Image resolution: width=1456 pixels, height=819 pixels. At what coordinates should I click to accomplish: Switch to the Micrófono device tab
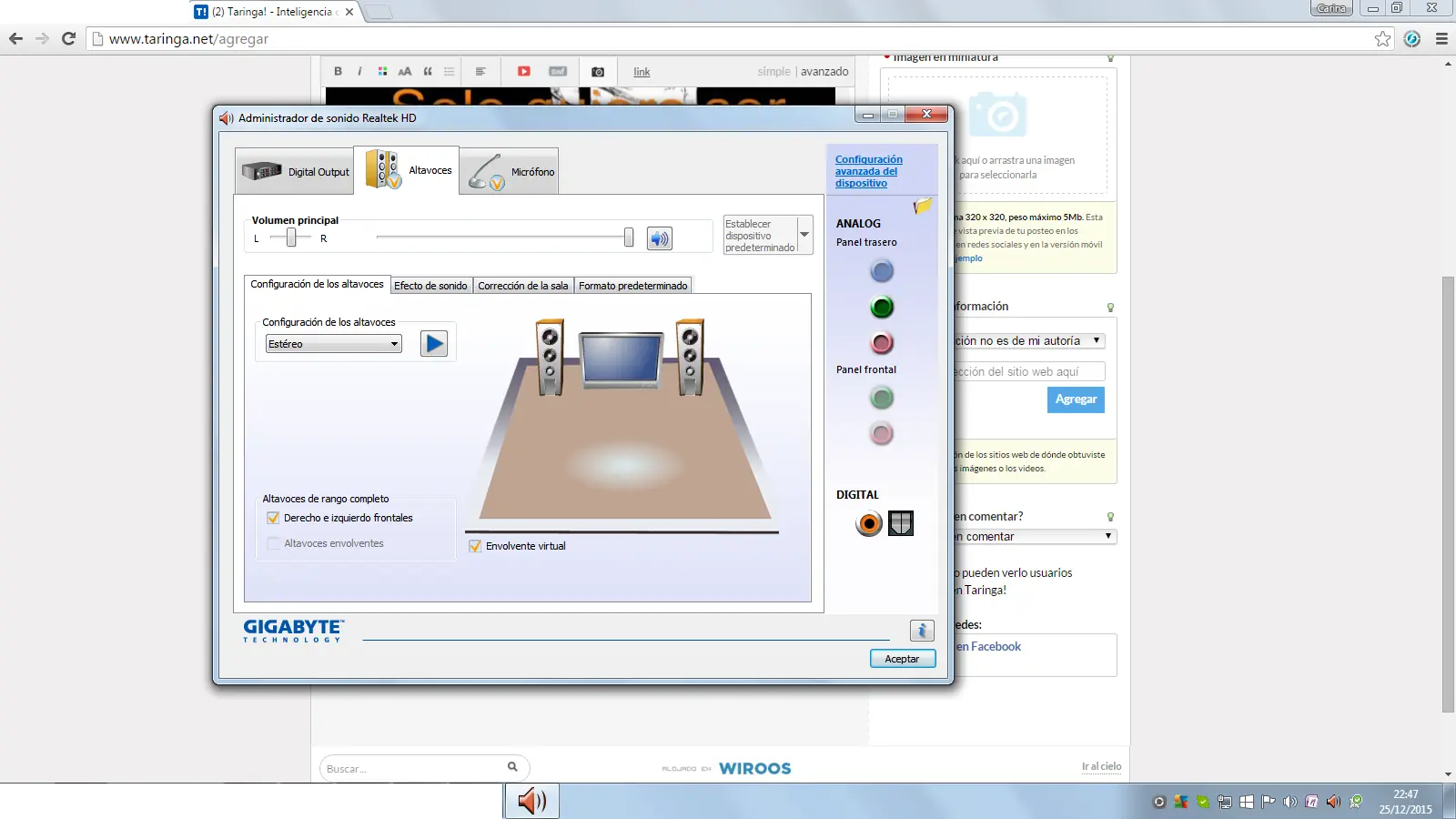point(510,171)
